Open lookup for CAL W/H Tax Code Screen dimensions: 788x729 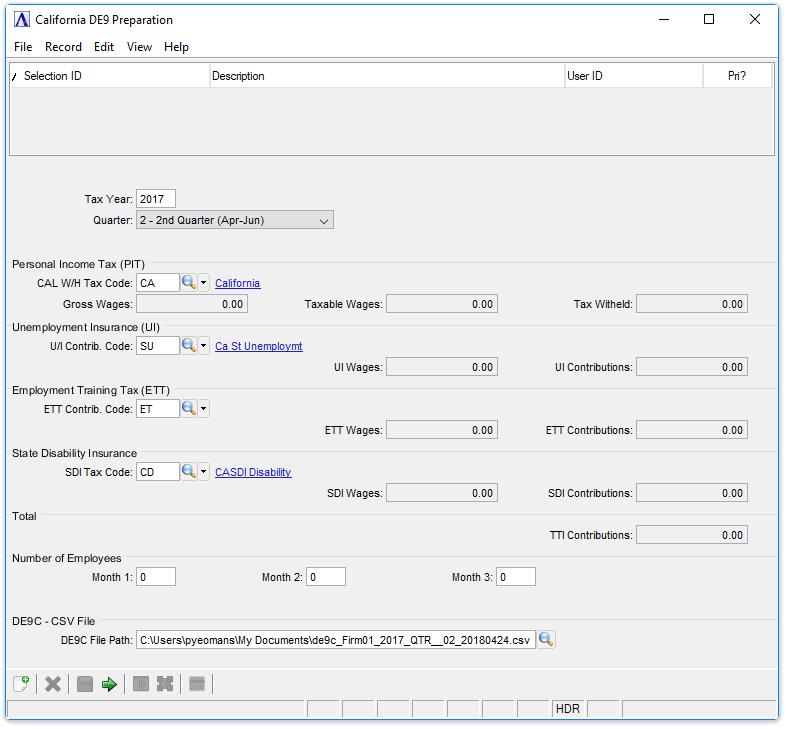(x=189, y=284)
